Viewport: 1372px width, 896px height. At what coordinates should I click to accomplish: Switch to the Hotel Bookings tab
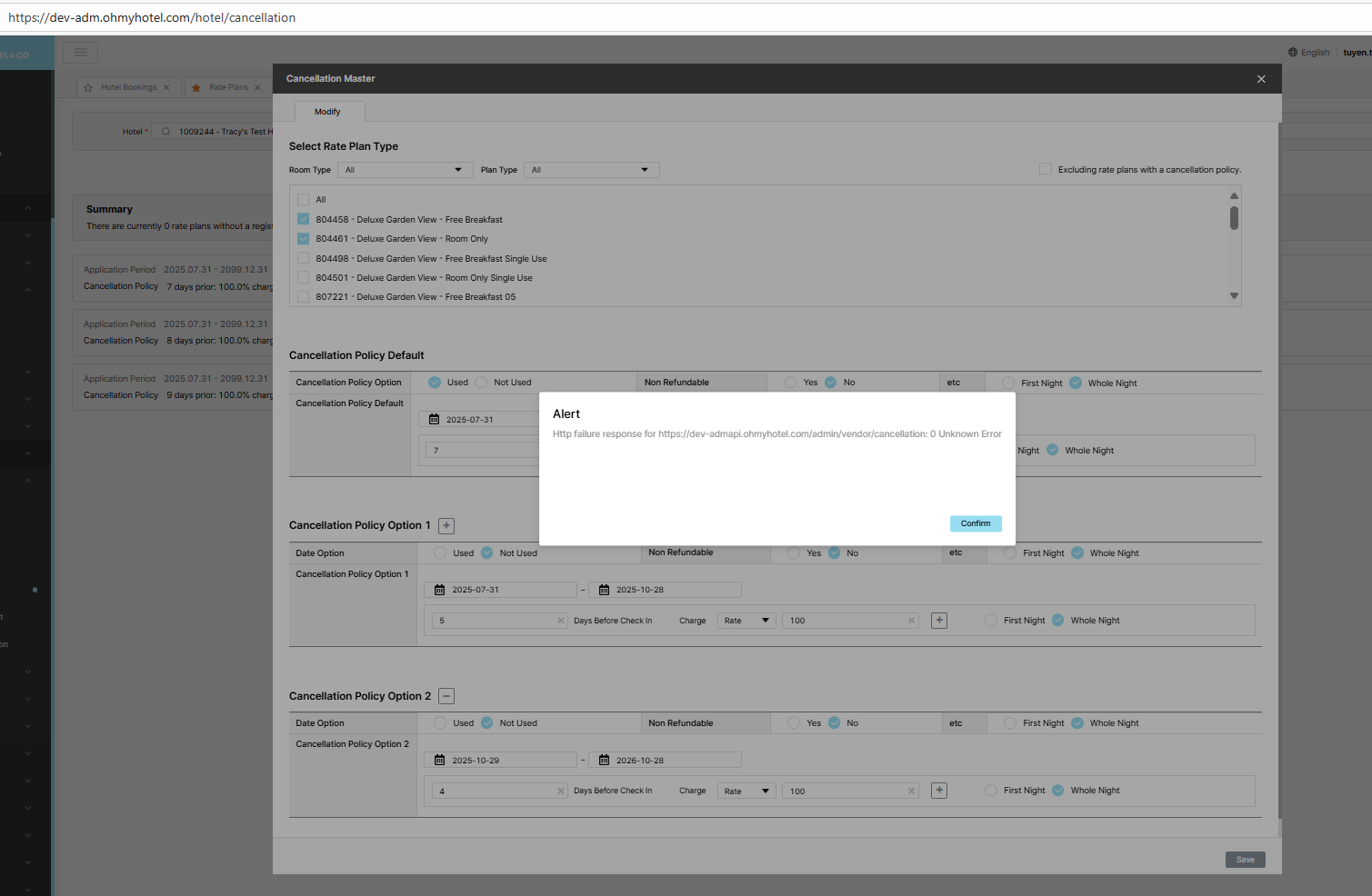coord(128,88)
